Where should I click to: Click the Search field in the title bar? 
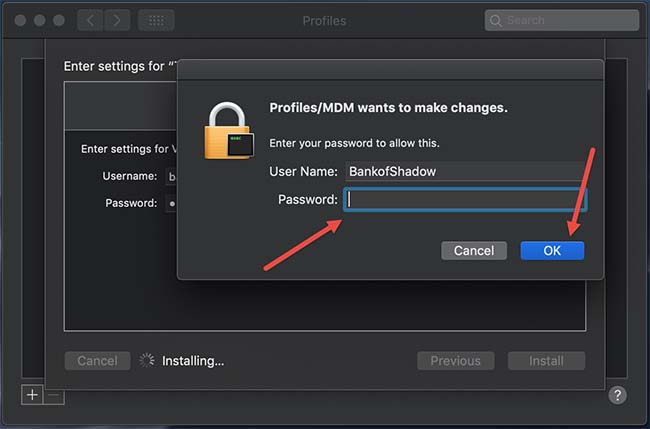pyautogui.click(x=562, y=20)
